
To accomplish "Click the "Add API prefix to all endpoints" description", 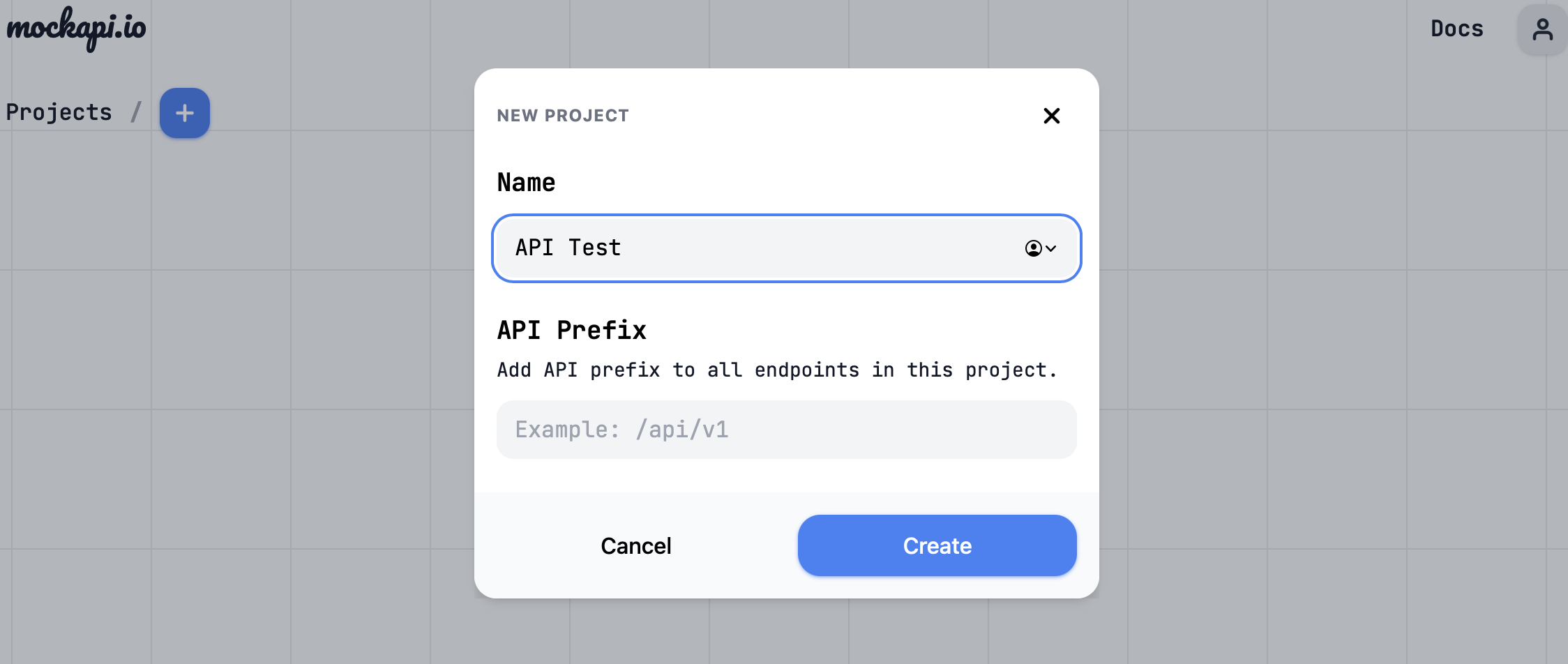I will (776, 370).
